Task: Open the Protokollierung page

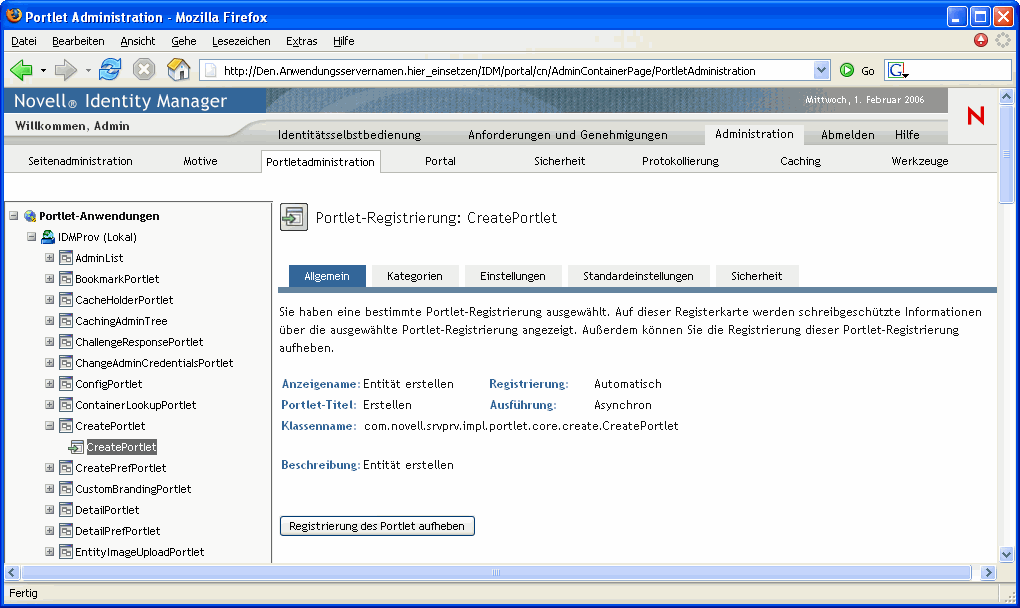Action: [680, 161]
